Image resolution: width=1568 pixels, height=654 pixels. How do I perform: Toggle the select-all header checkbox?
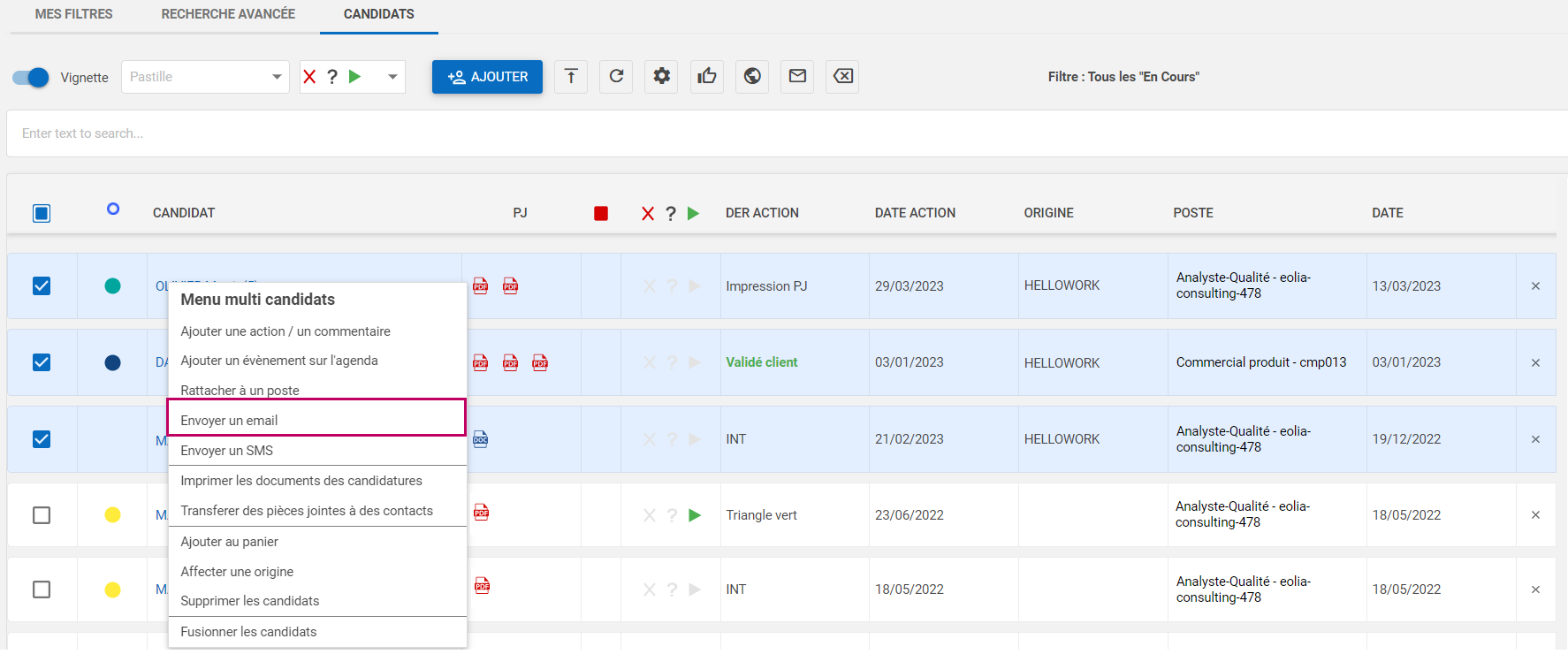click(x=42, y=213)
